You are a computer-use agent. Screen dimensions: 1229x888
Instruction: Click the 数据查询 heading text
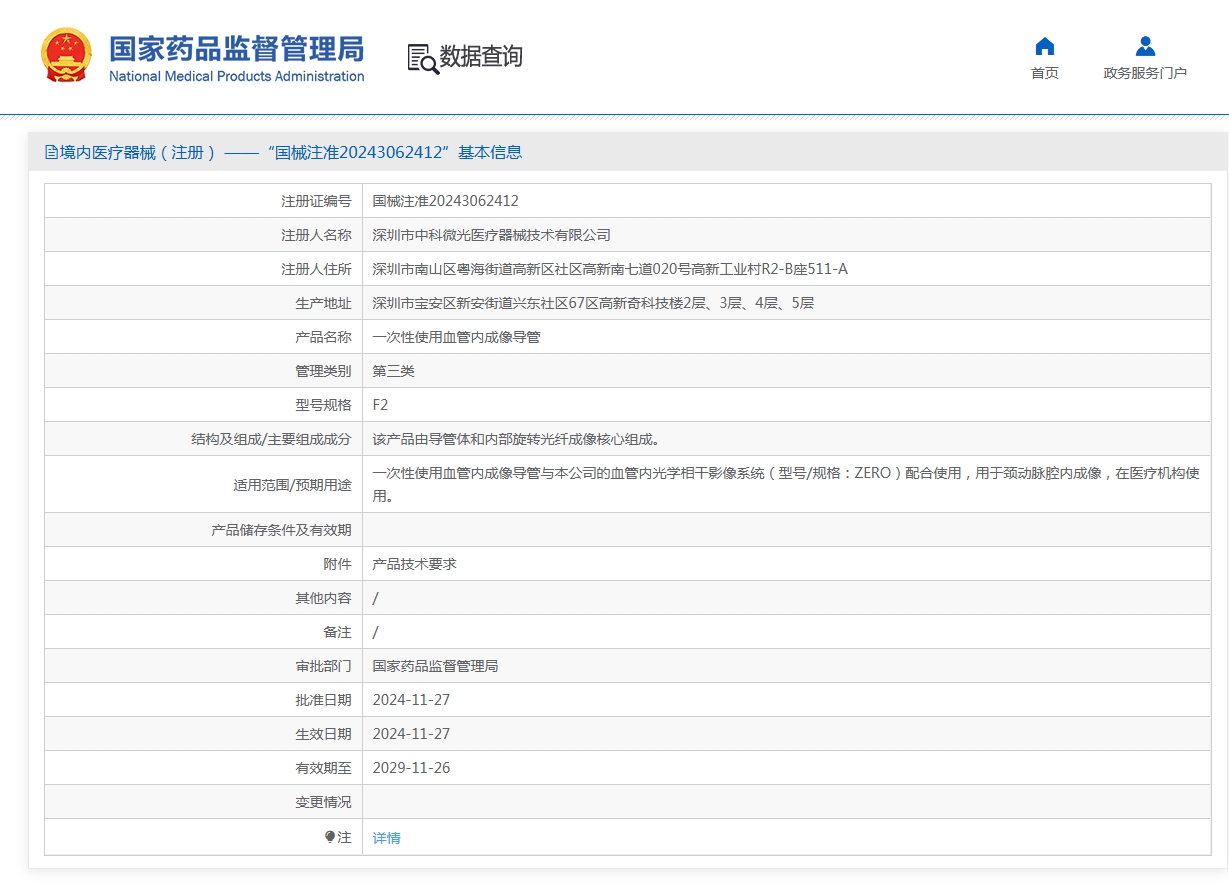(x=481, y=57)
